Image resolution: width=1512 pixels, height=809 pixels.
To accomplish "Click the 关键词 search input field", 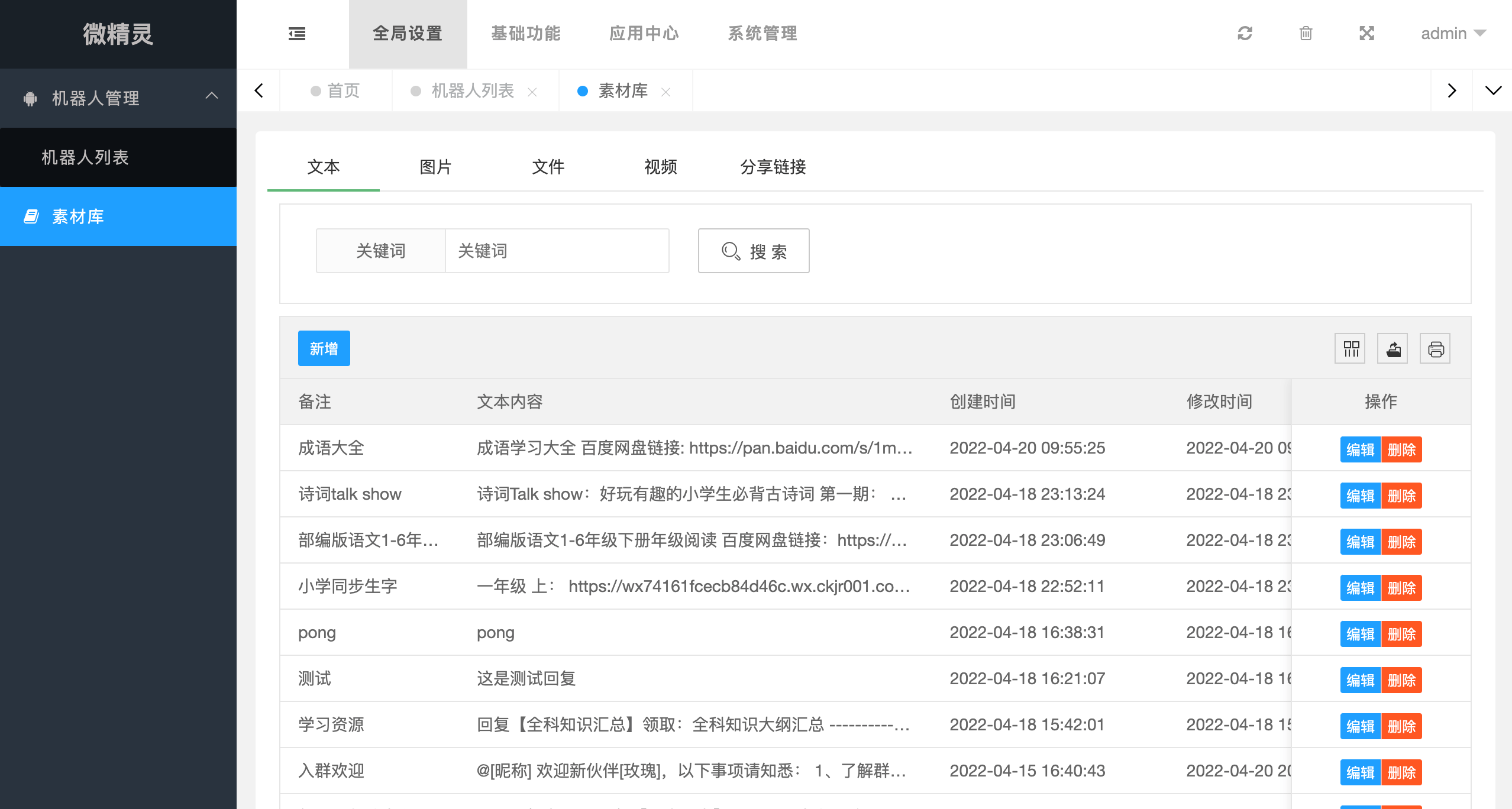I will coord(556,251).
